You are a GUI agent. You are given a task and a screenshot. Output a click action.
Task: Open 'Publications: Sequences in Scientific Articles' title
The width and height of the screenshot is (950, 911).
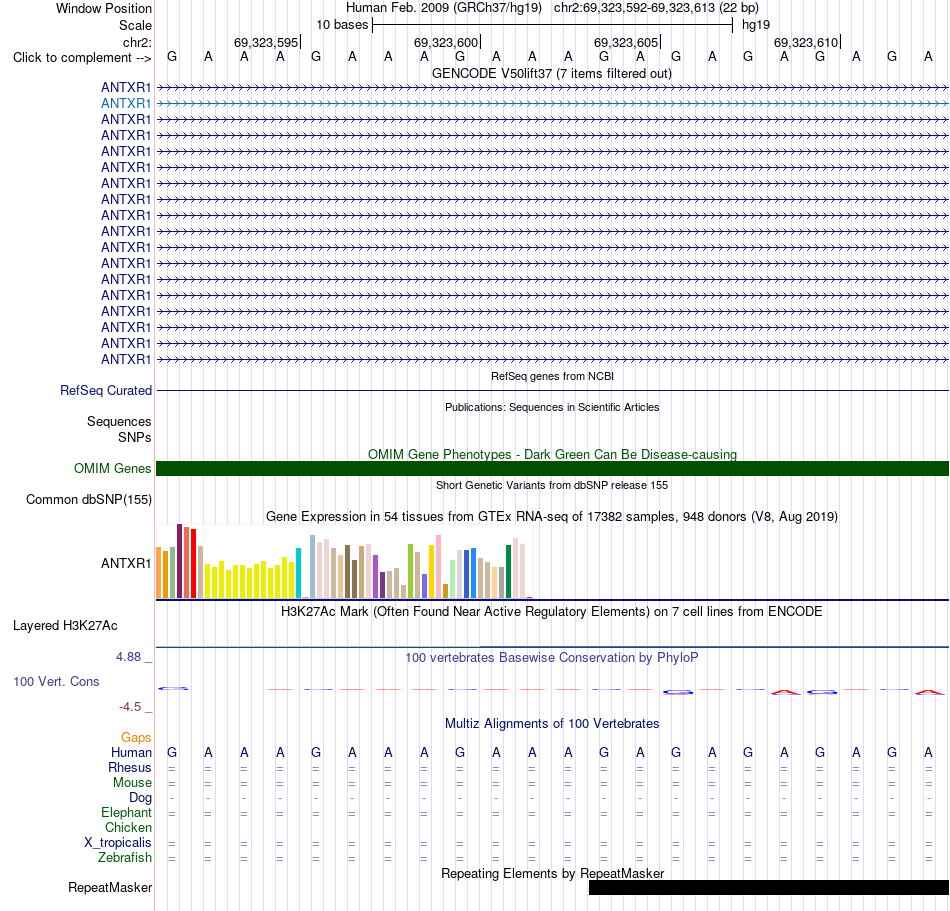pos(552,407)
